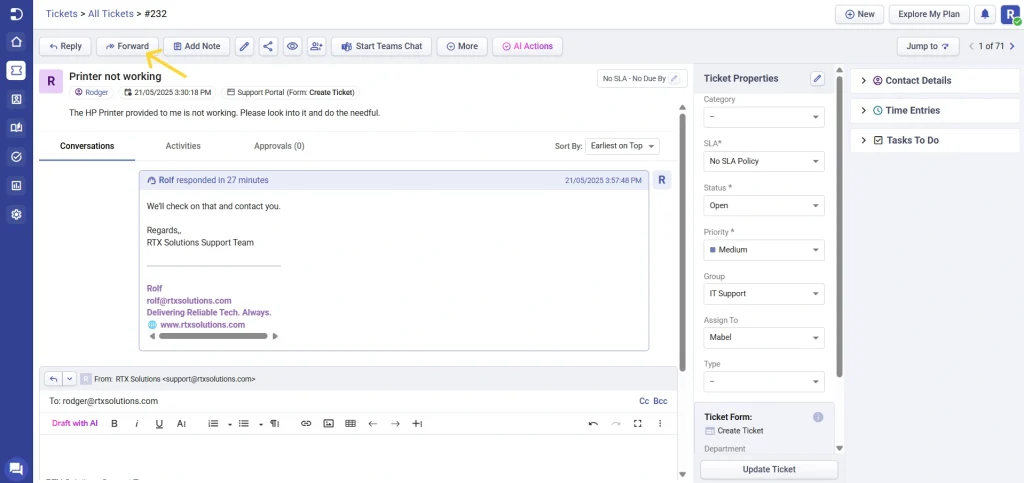Viewport: 1024px width, 483px height.
Task: Open the notifications bell icon
Action: 984,14
